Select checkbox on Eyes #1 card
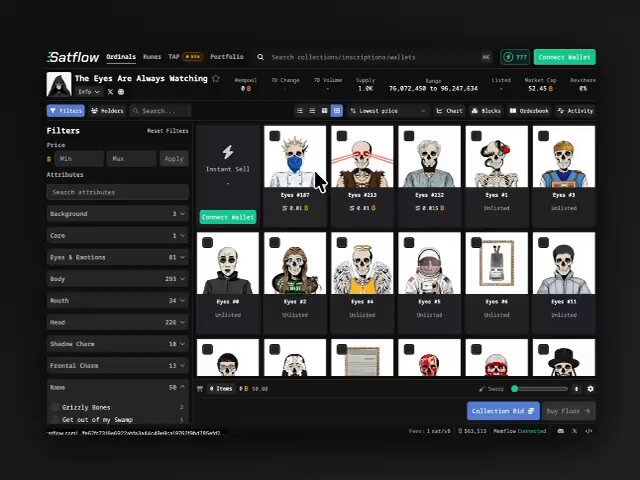640x480 pixels. coord(476,136)
